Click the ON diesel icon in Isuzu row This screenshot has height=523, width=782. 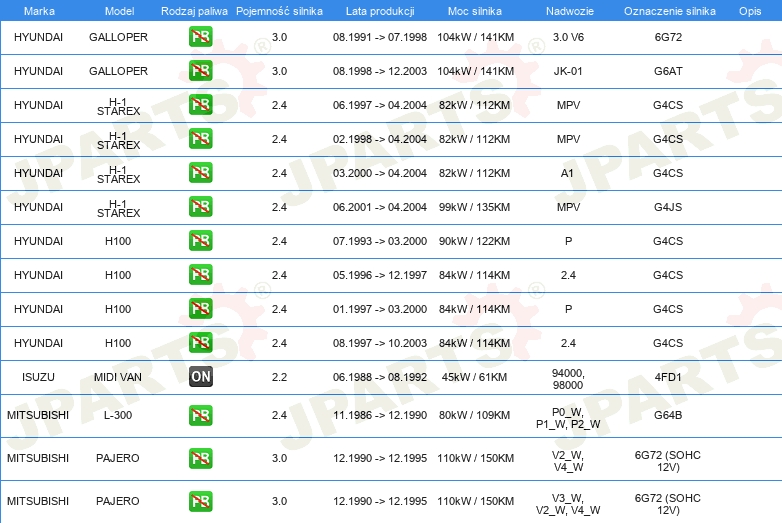[x=200, y=377]
